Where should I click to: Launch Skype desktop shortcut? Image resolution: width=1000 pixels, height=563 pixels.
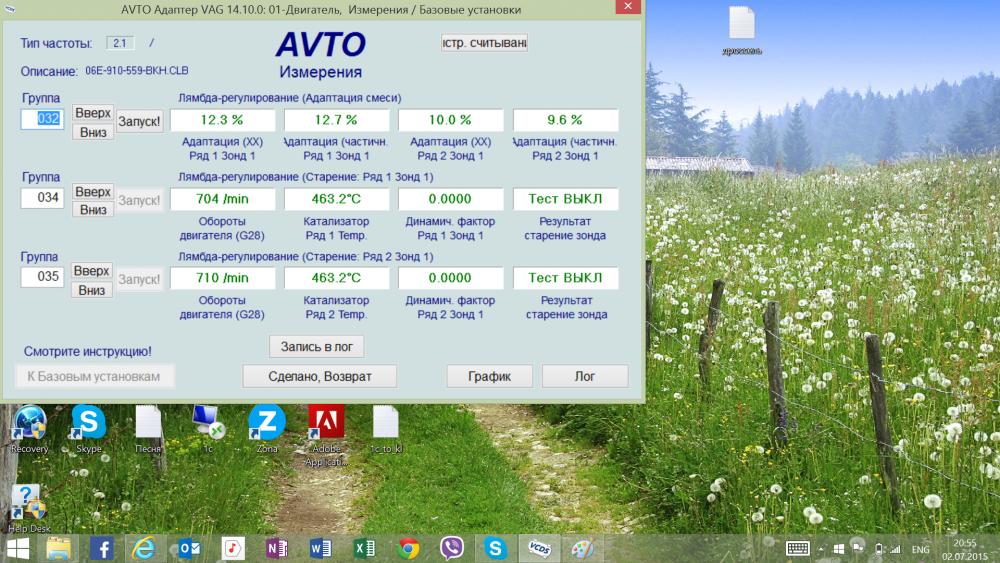[89, 428]
